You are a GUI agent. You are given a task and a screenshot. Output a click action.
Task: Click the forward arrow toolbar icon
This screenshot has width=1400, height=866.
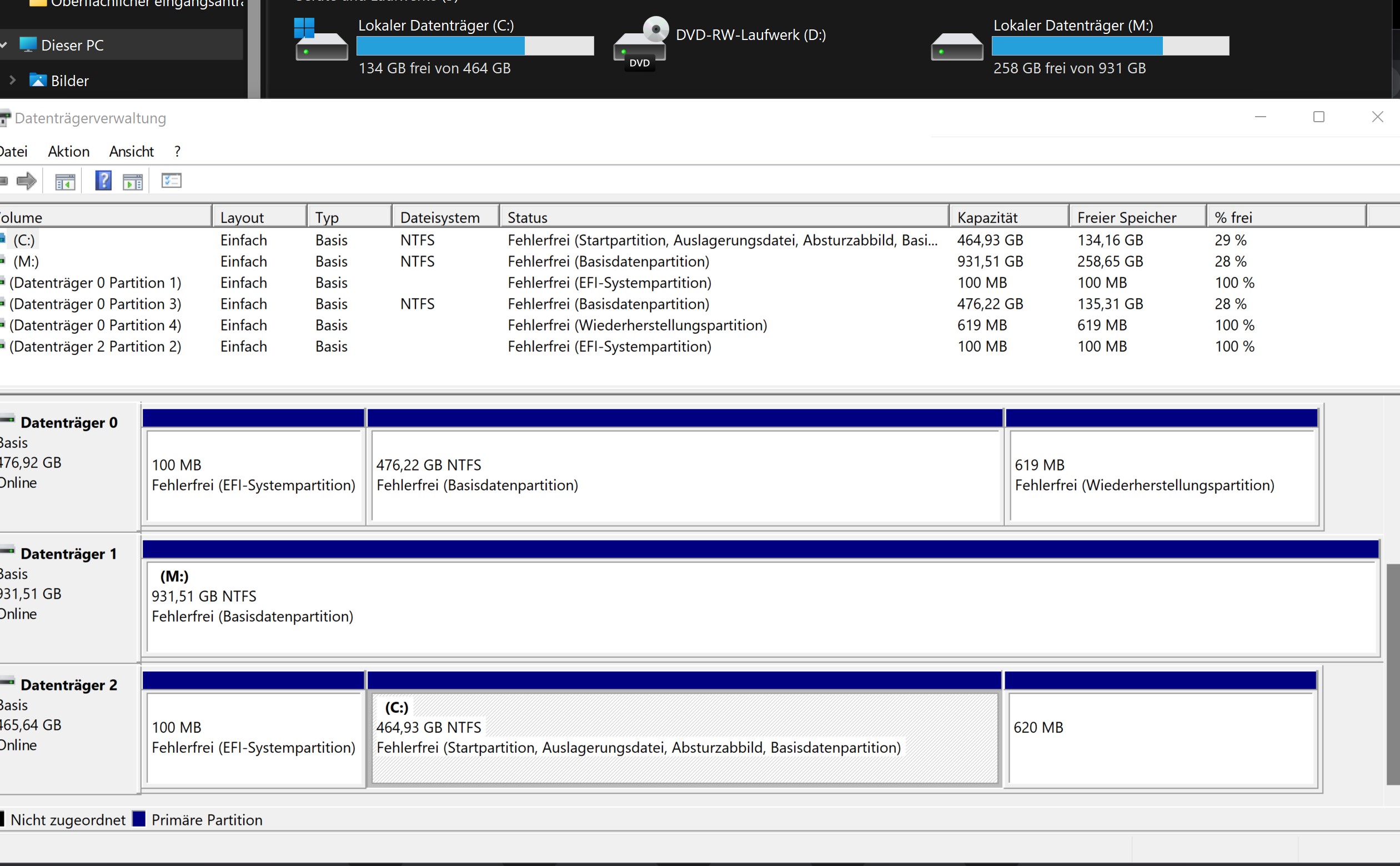pyautogui.click(x=26, y=182)
